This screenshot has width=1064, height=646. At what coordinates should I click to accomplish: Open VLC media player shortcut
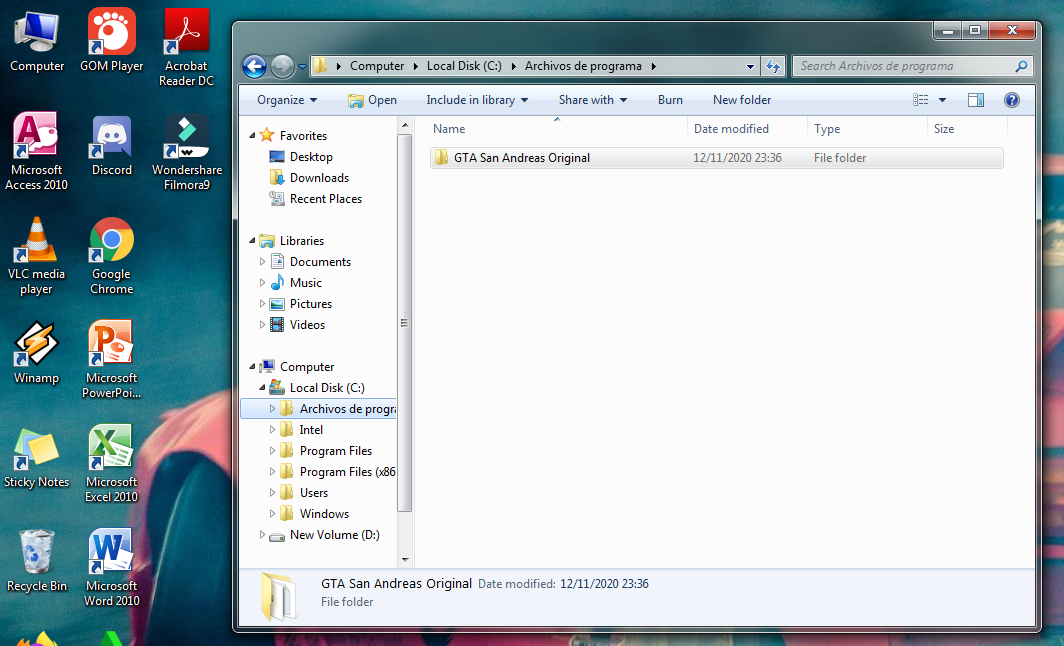click(x=37, y=256)
